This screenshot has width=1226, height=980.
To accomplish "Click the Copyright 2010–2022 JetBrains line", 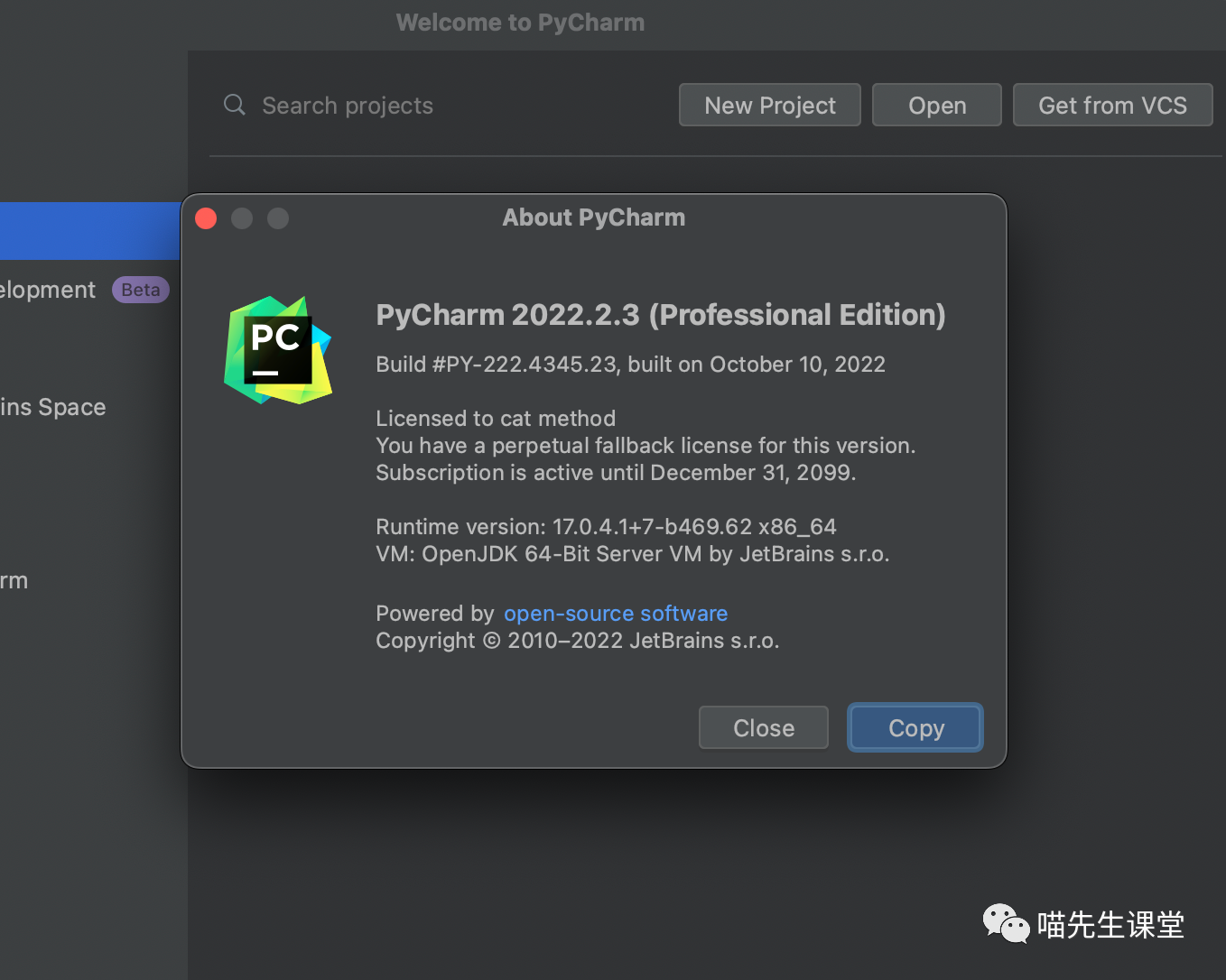I will point(578,641).
